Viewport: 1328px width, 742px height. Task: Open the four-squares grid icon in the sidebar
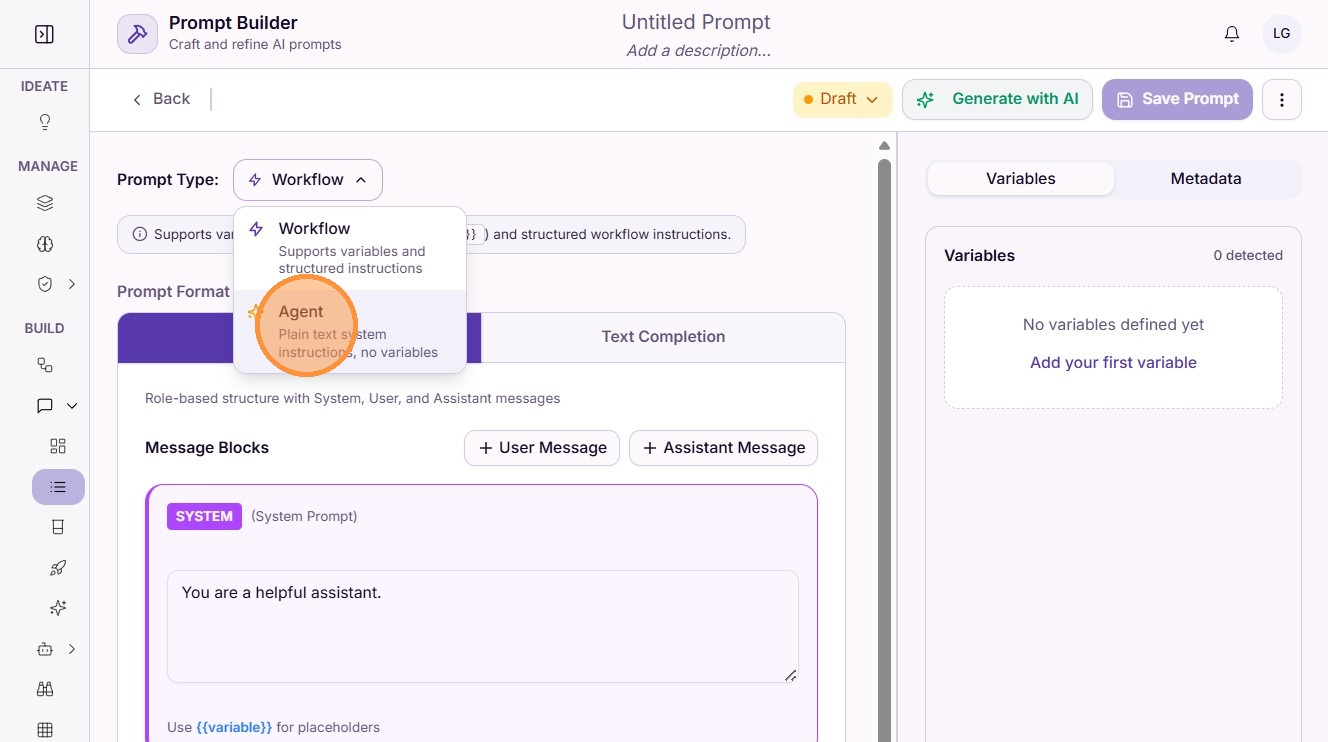tap(58, 446)
